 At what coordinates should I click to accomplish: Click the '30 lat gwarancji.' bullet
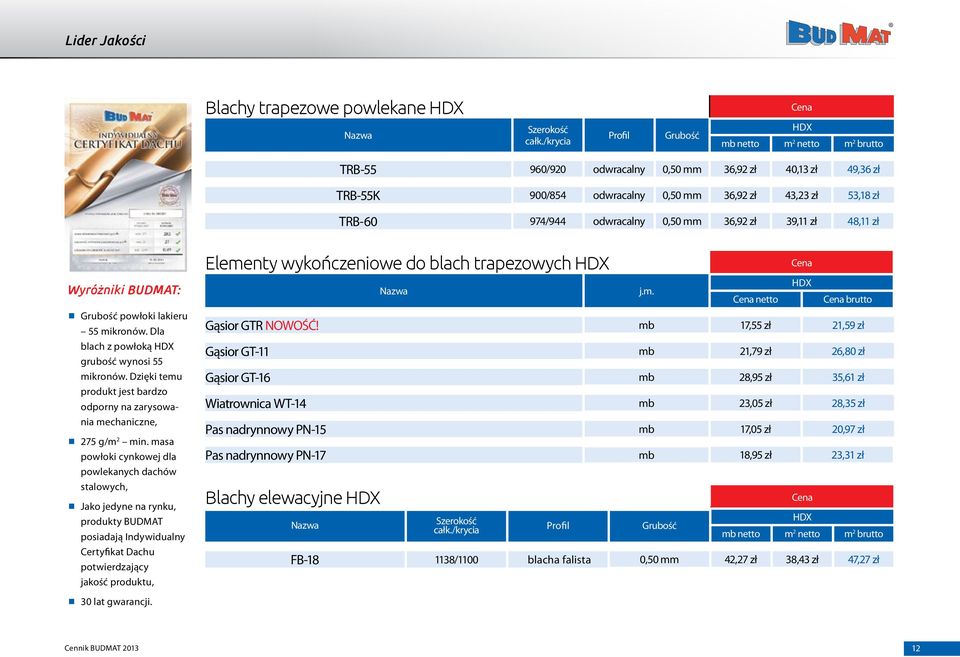(x=116, y=602)
